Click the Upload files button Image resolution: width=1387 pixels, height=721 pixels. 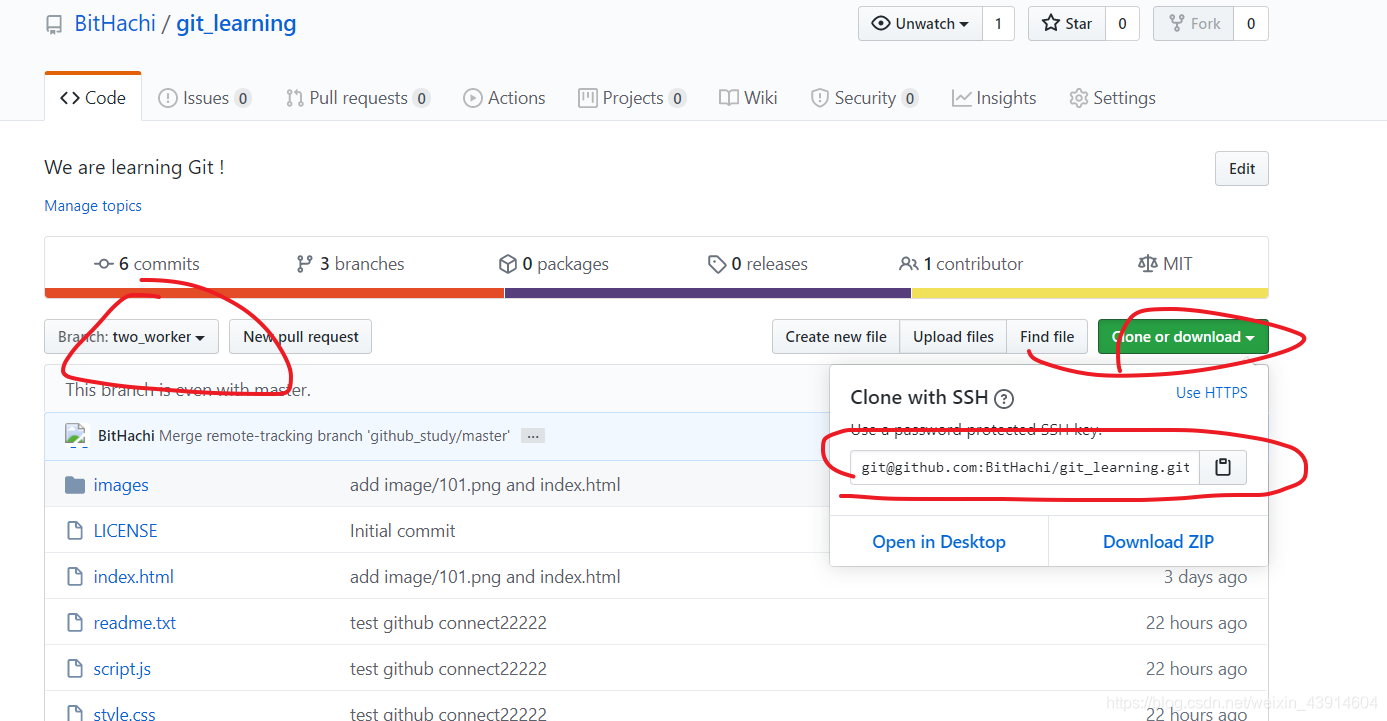point(953,337)
